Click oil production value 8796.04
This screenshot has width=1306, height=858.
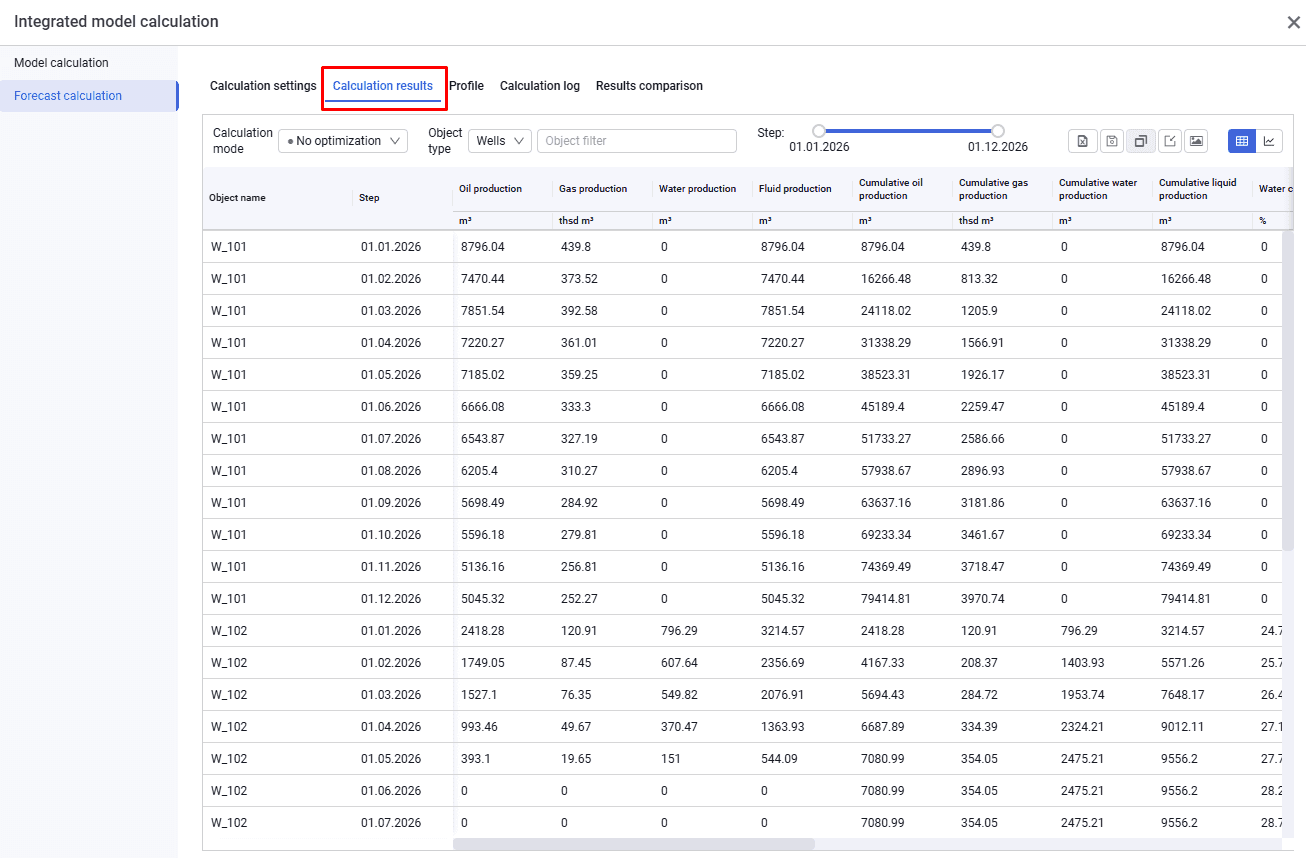483,247
